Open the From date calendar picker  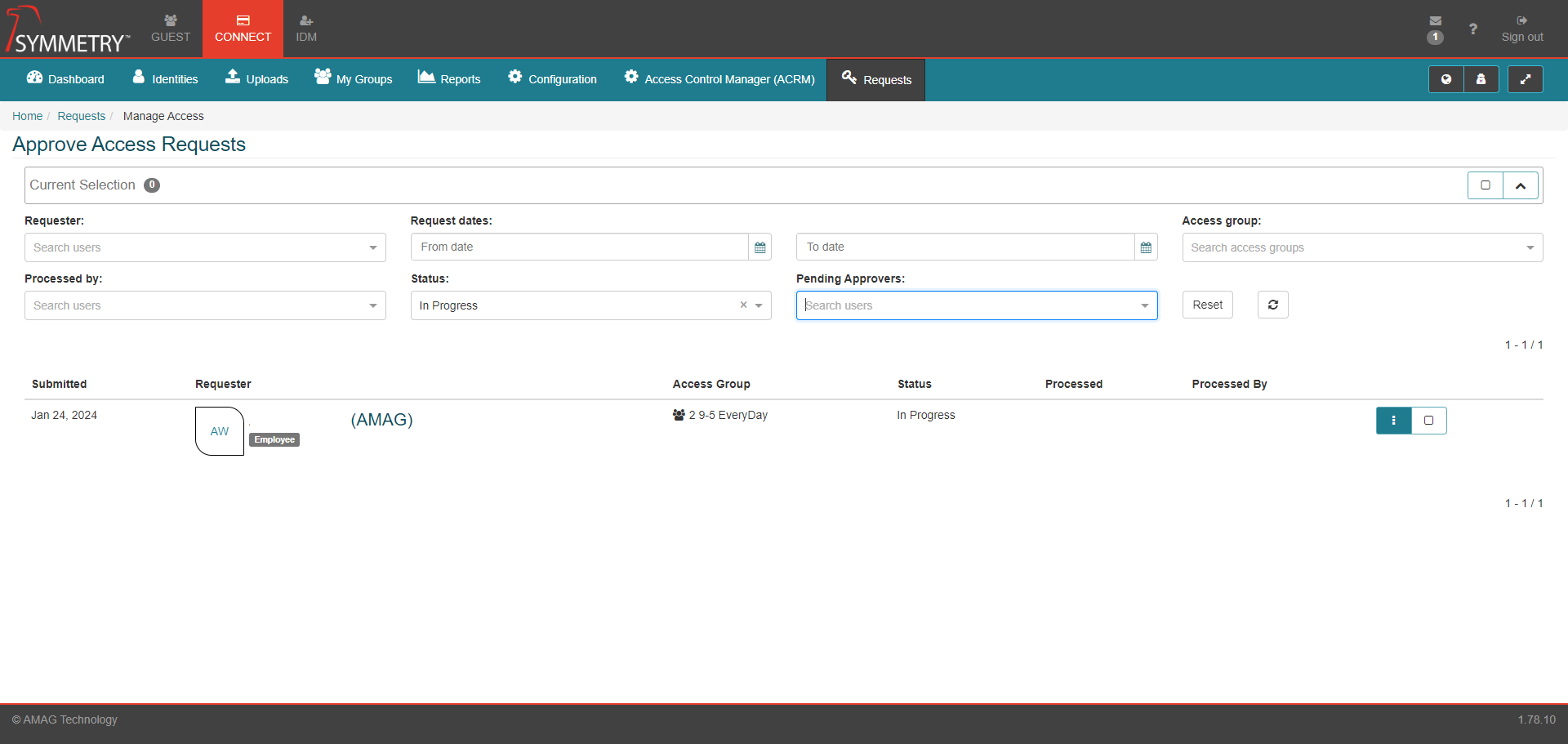(x=760, y=247)
